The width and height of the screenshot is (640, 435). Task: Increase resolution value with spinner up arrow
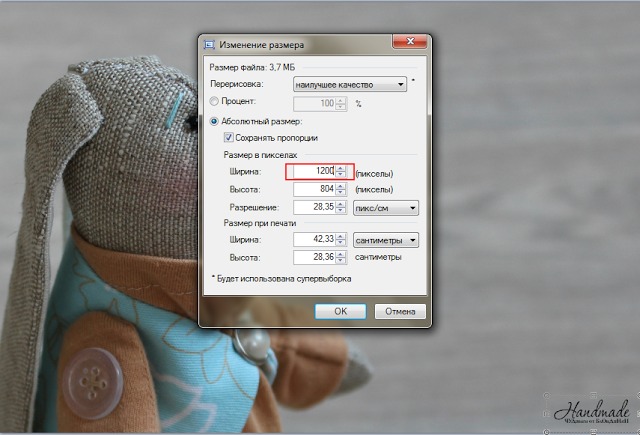pyautogui.click(x=341, y=204)
